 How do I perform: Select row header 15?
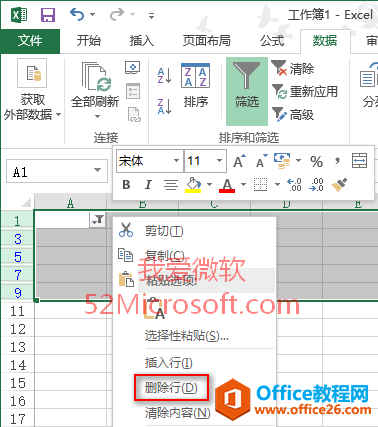tap(18, 383)
